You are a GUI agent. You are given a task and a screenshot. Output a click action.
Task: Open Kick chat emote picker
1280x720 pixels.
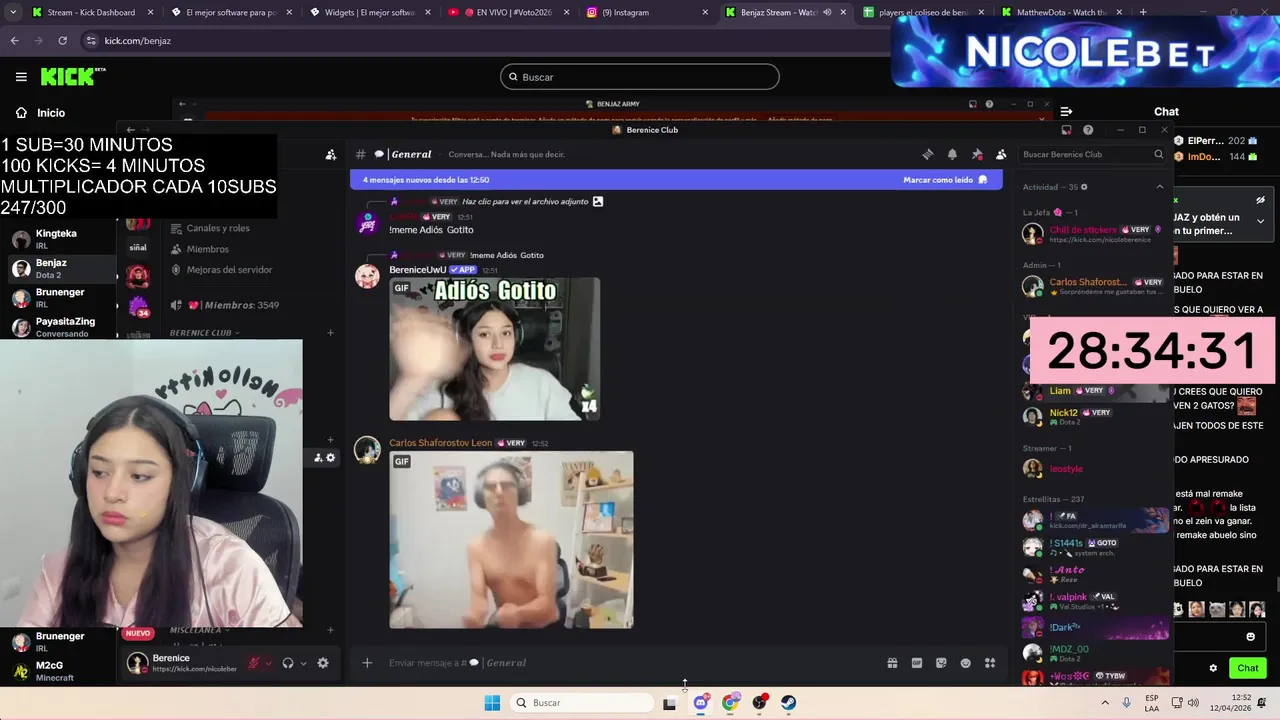(1250, 637)
